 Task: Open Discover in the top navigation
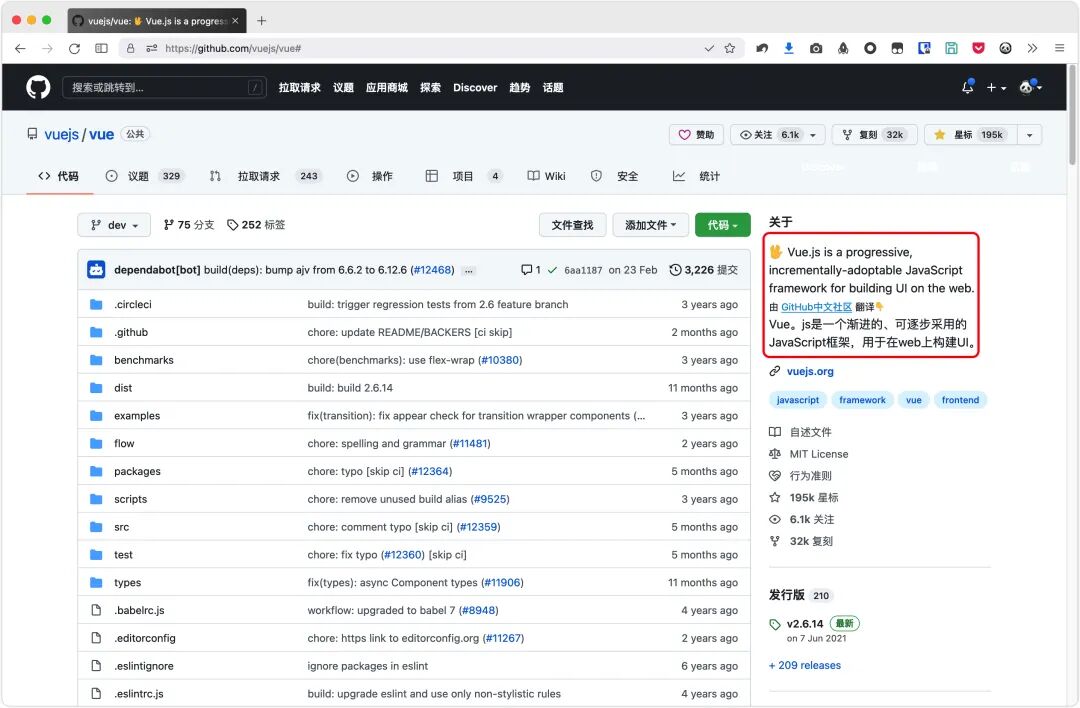tap(475, 87)
